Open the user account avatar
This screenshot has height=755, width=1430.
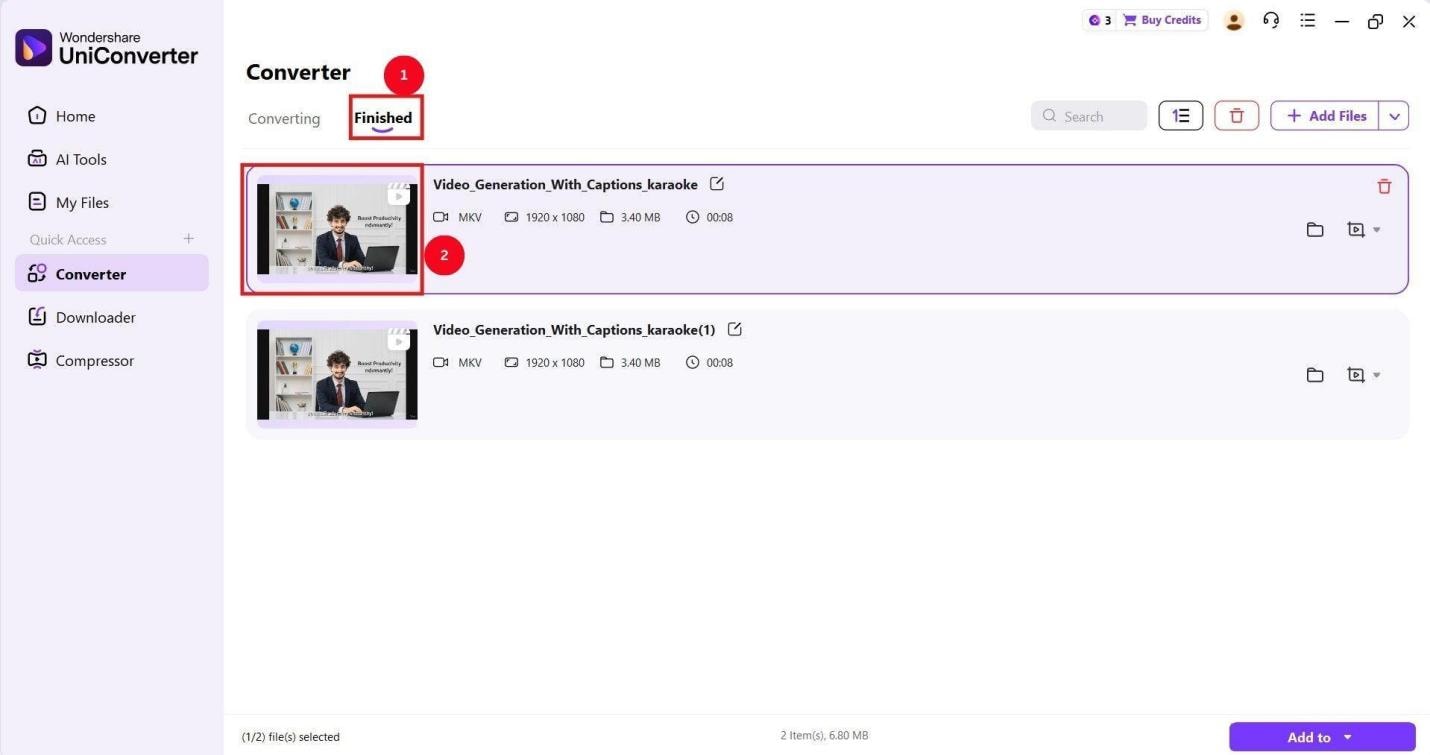click(x=1234, y=21)
